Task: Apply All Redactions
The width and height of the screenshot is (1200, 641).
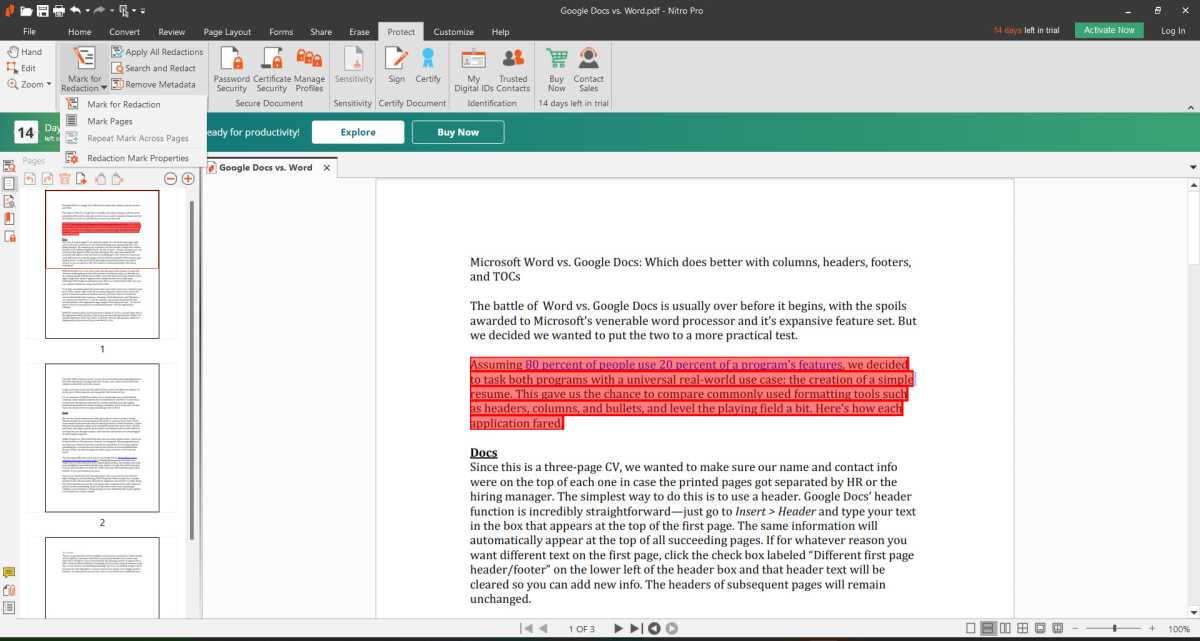Action: pos(157,52)
